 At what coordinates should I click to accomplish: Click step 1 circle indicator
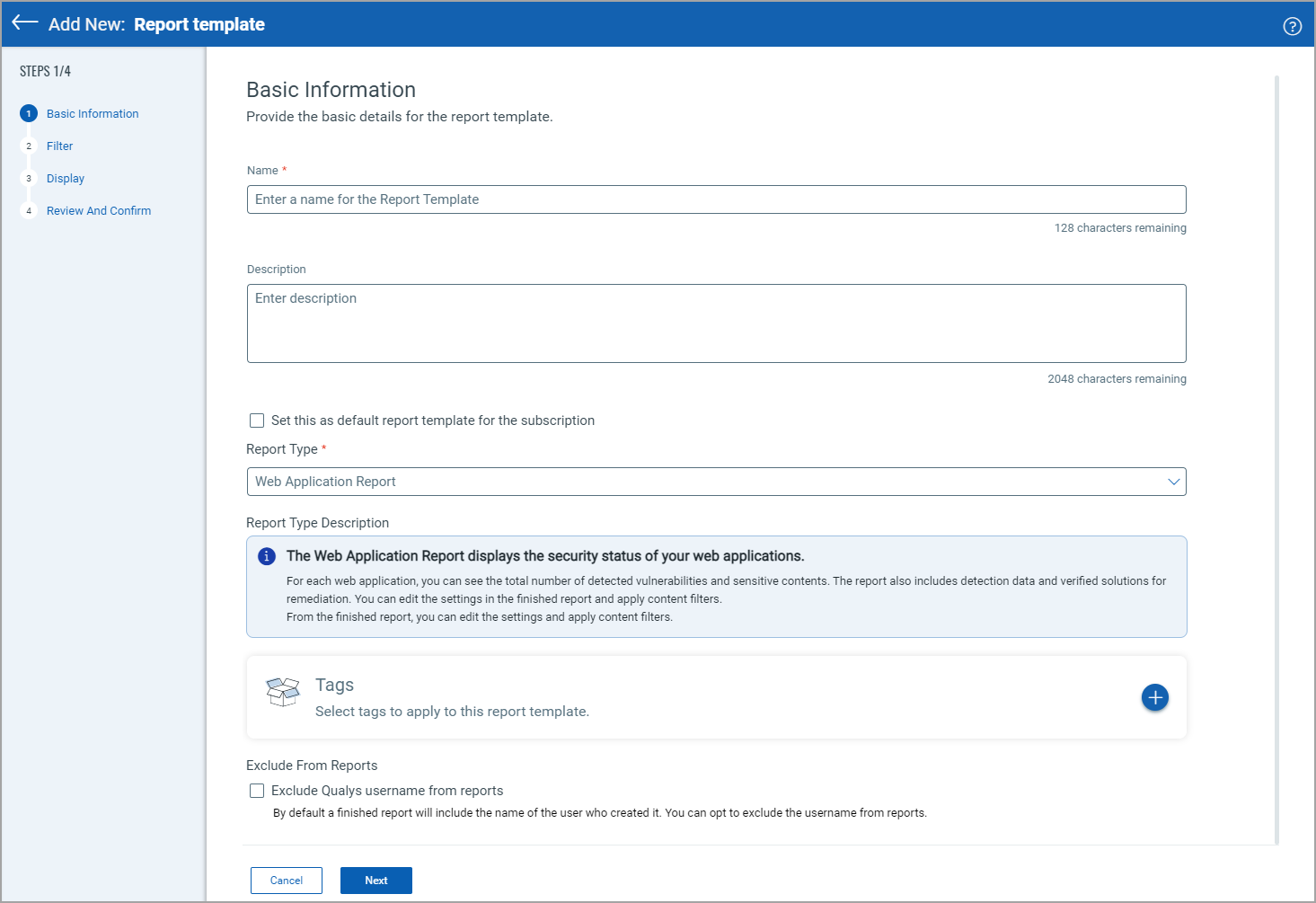point(29,114)
